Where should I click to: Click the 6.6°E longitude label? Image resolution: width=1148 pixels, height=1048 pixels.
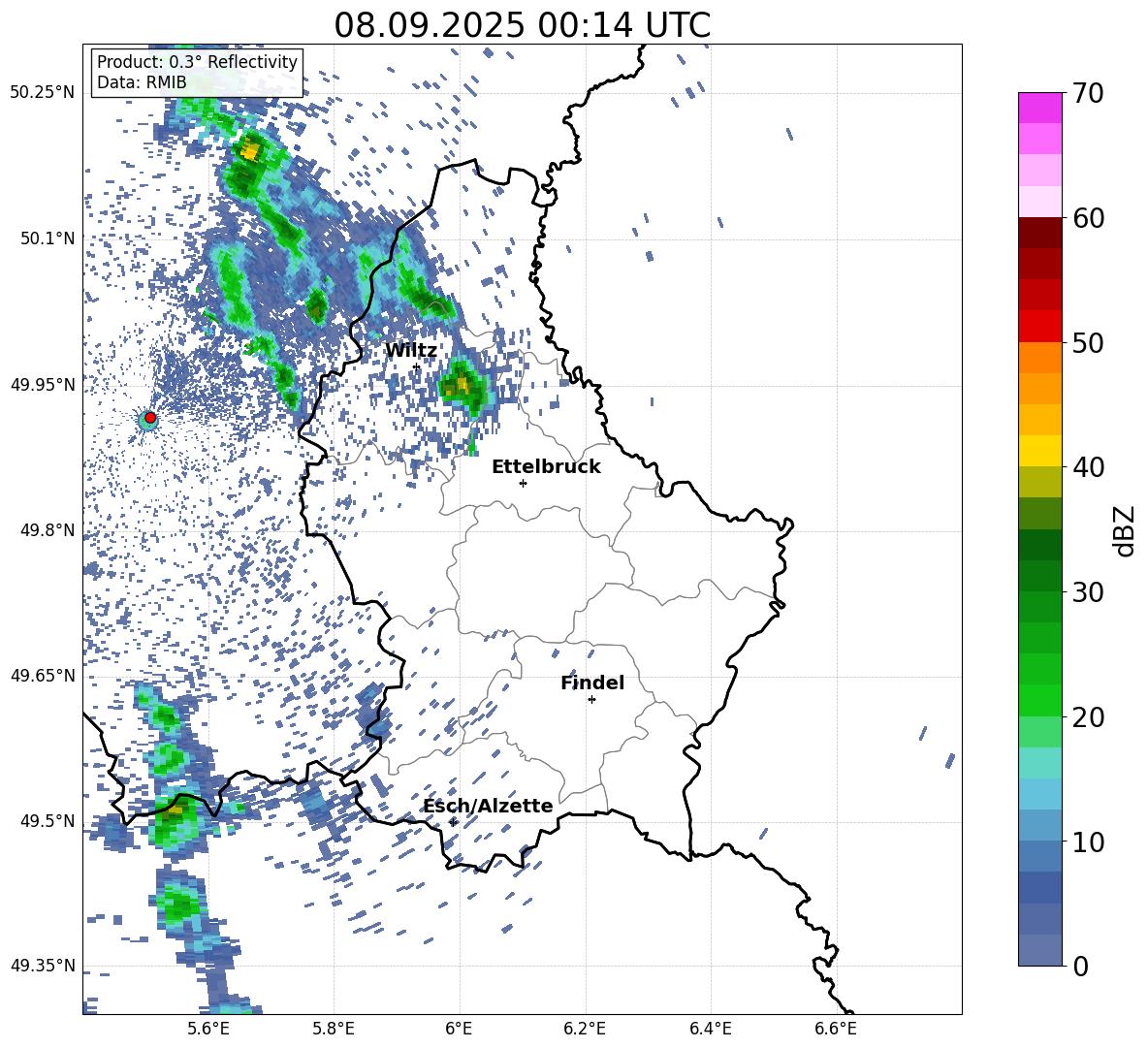pos(836,1029)
